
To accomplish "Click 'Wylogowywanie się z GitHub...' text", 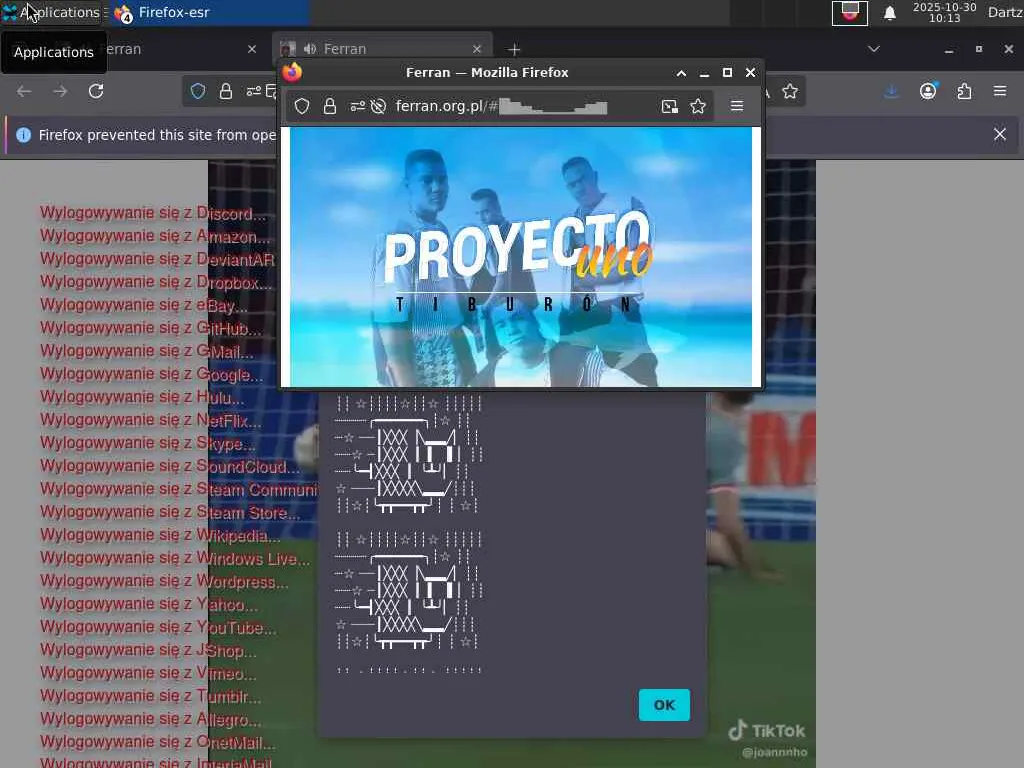I will (150, 328).
